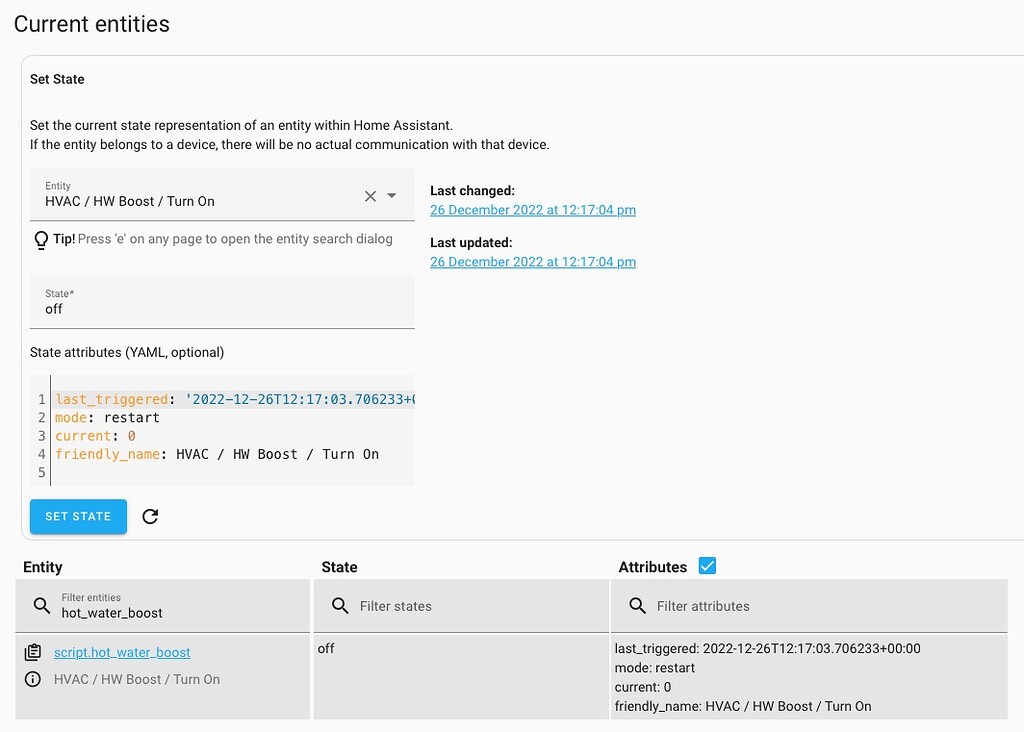Click the search icon in Filter attributes
The height and width of the screenshot is (732, 1024).
[637, 605]
